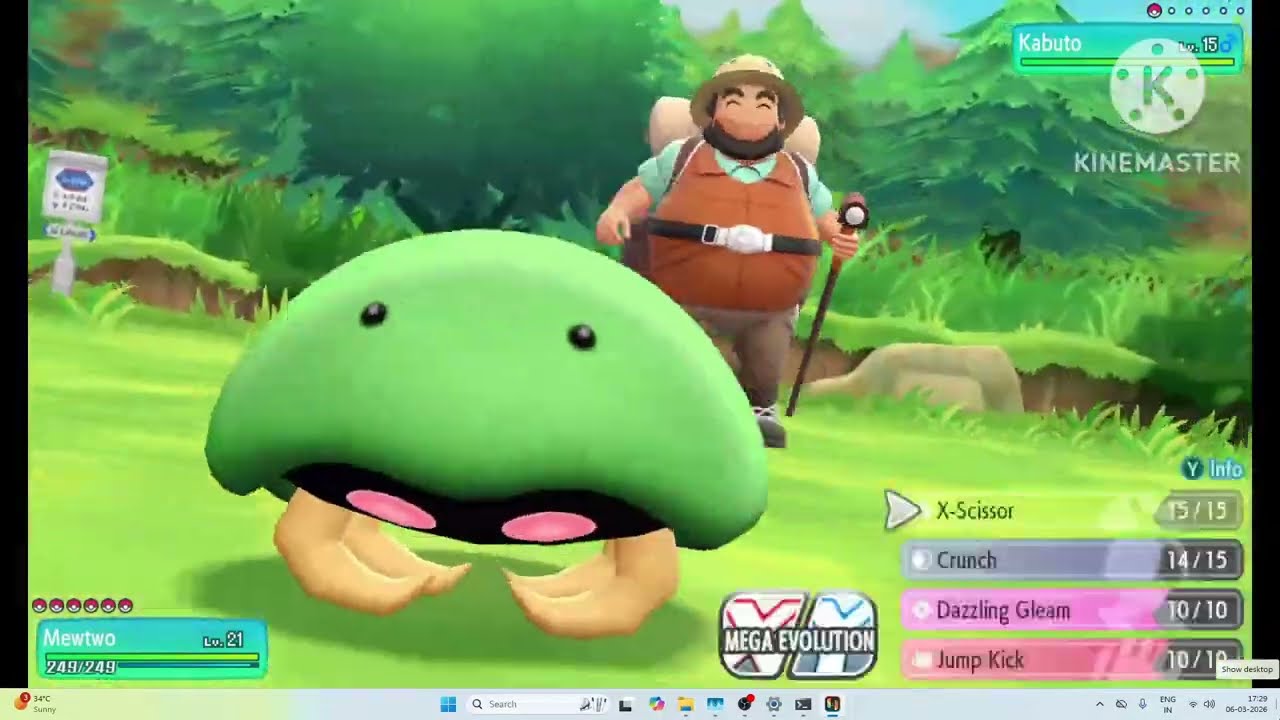Open the Settings gear taskbar app

773,704
